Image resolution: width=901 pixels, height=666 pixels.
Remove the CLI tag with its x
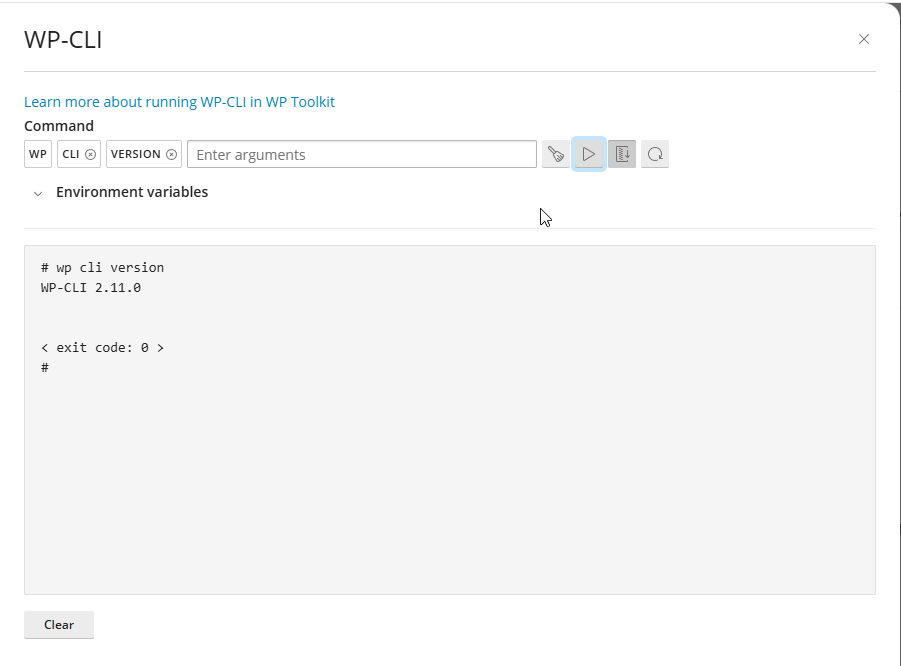pyautogui.click(x=90, y=154)
